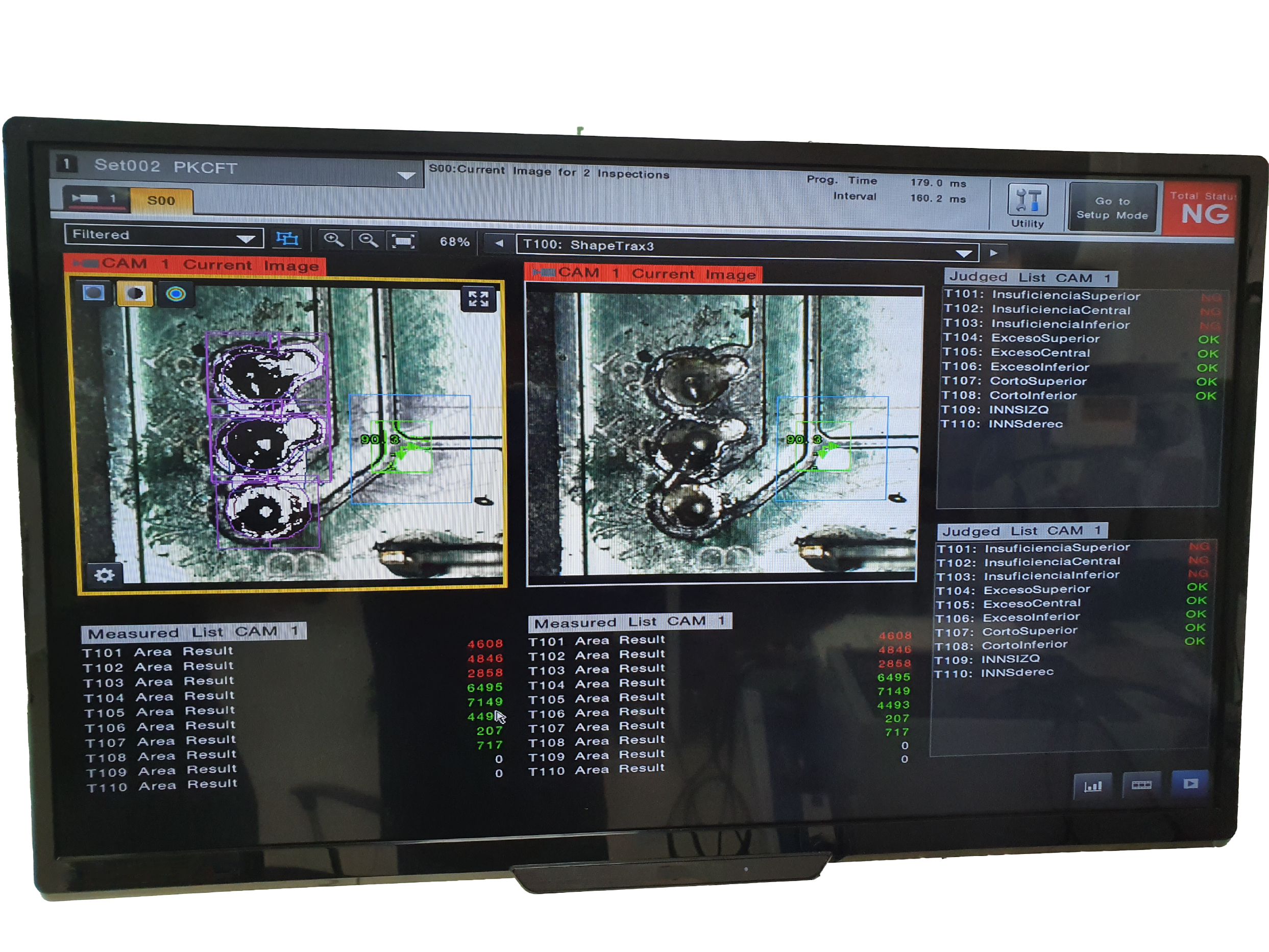The width and height of the screenshot is (1269, 952).
Task: Select T101: InsuficienciaSuperior in upper Judged List
Action: [1082, 296]
